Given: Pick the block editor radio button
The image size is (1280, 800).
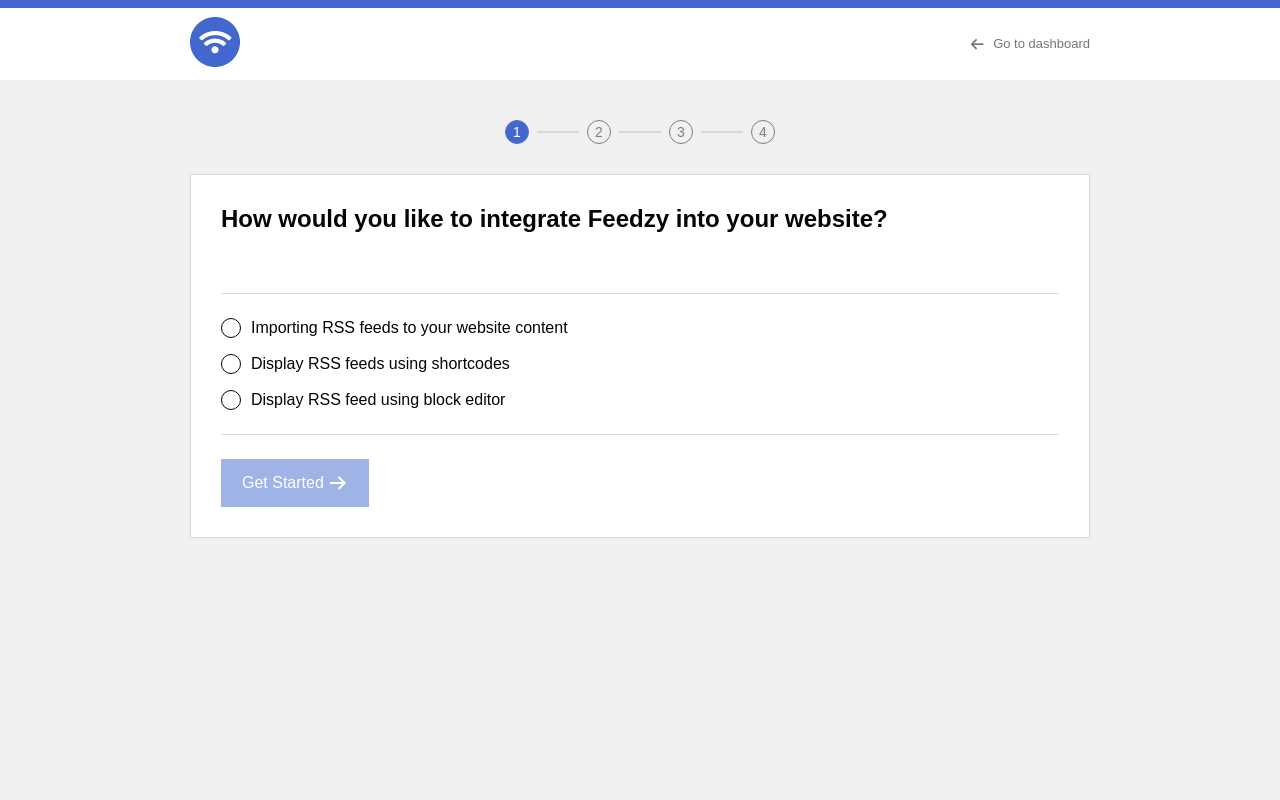Looking at the screenshot, I should tap(231, 400).
